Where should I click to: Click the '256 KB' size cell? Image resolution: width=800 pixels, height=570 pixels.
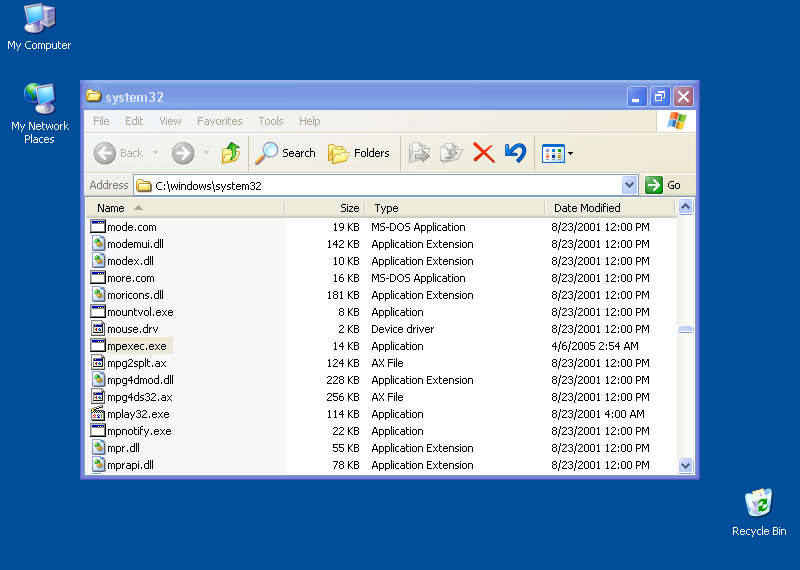[343, 397]
